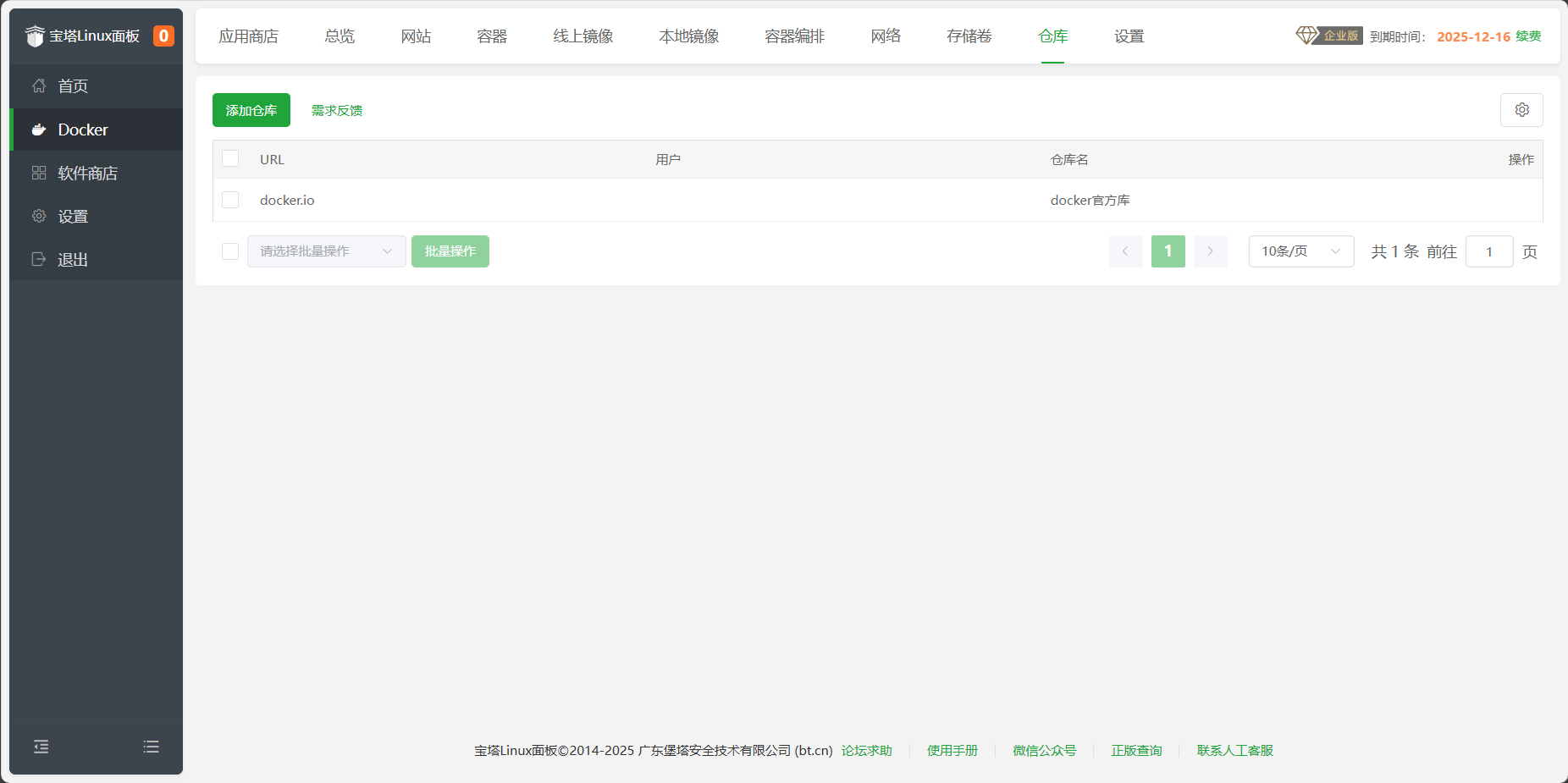Click the list icon at sidebar bottom right
Screen dimensions: 1568x783
[x=151, y=746]
